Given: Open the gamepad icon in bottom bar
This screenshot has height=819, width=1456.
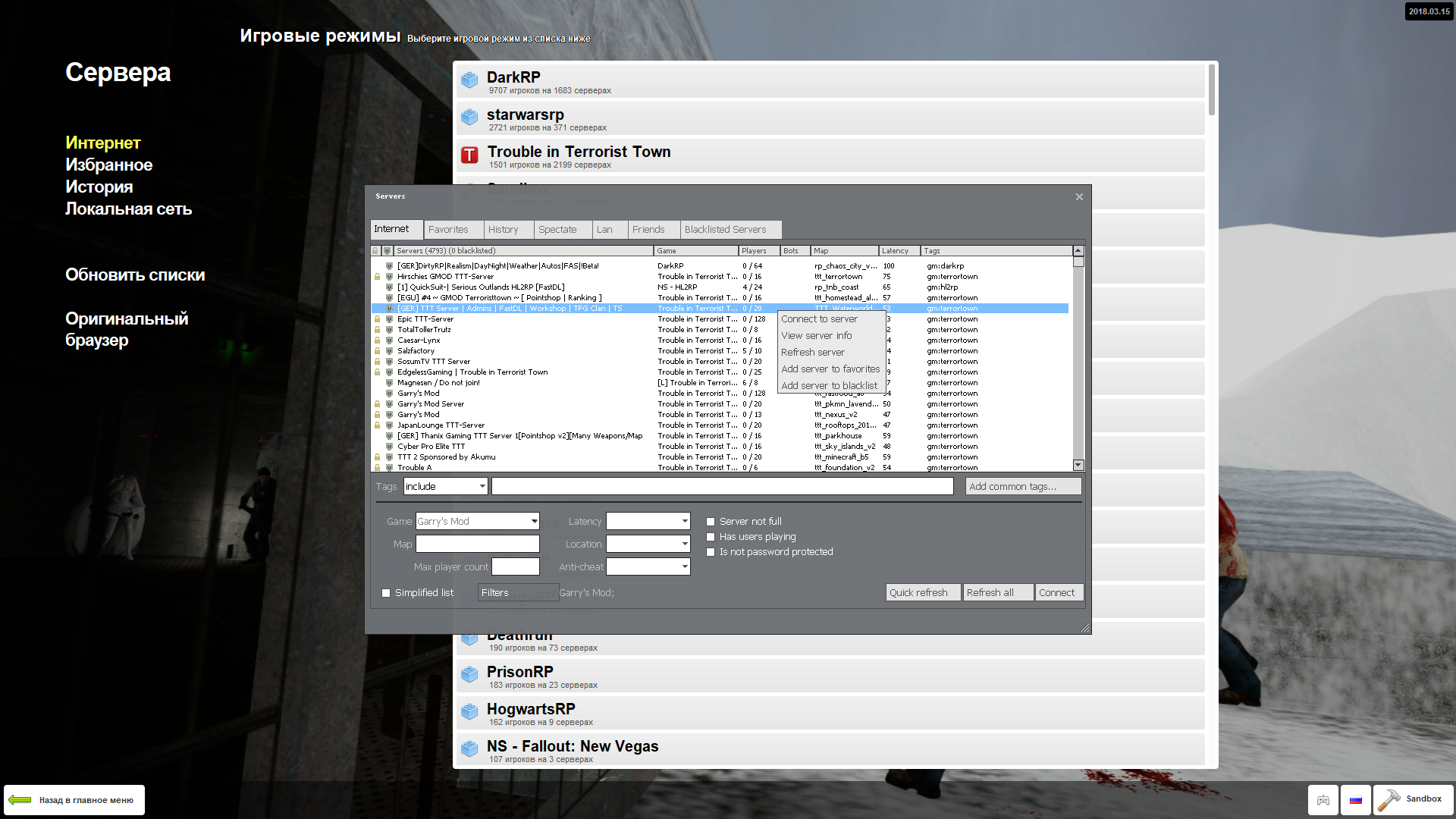Looking at the screenshot, I should point(1323,800).
